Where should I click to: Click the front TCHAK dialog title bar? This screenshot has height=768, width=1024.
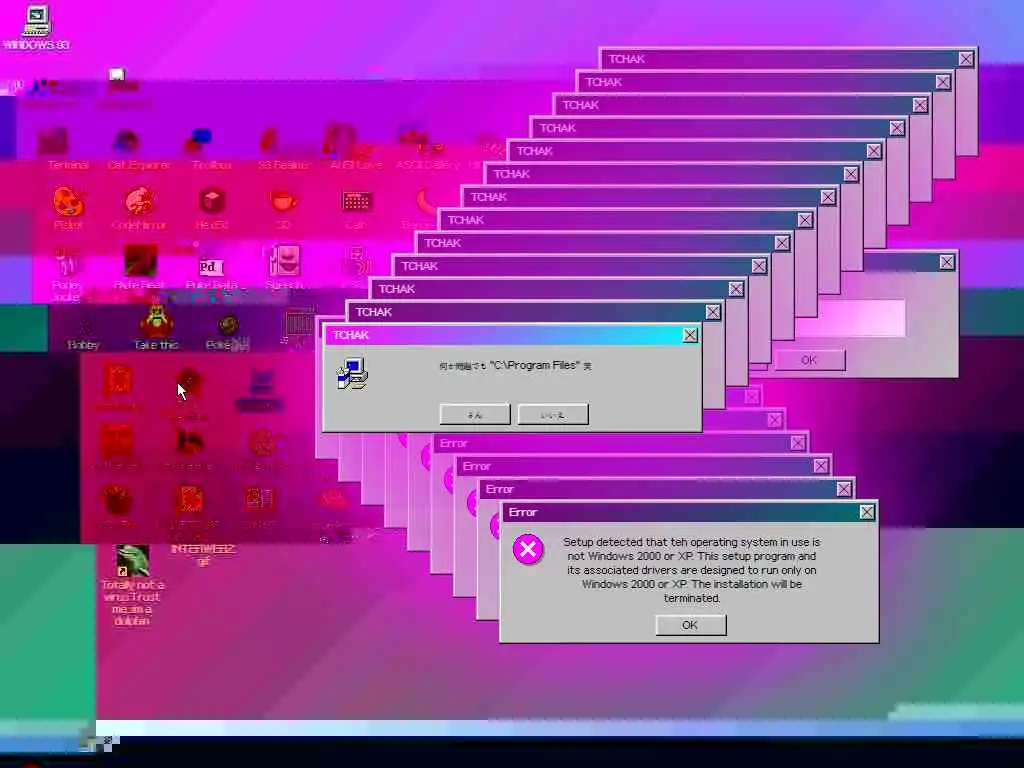coord(513,335)
